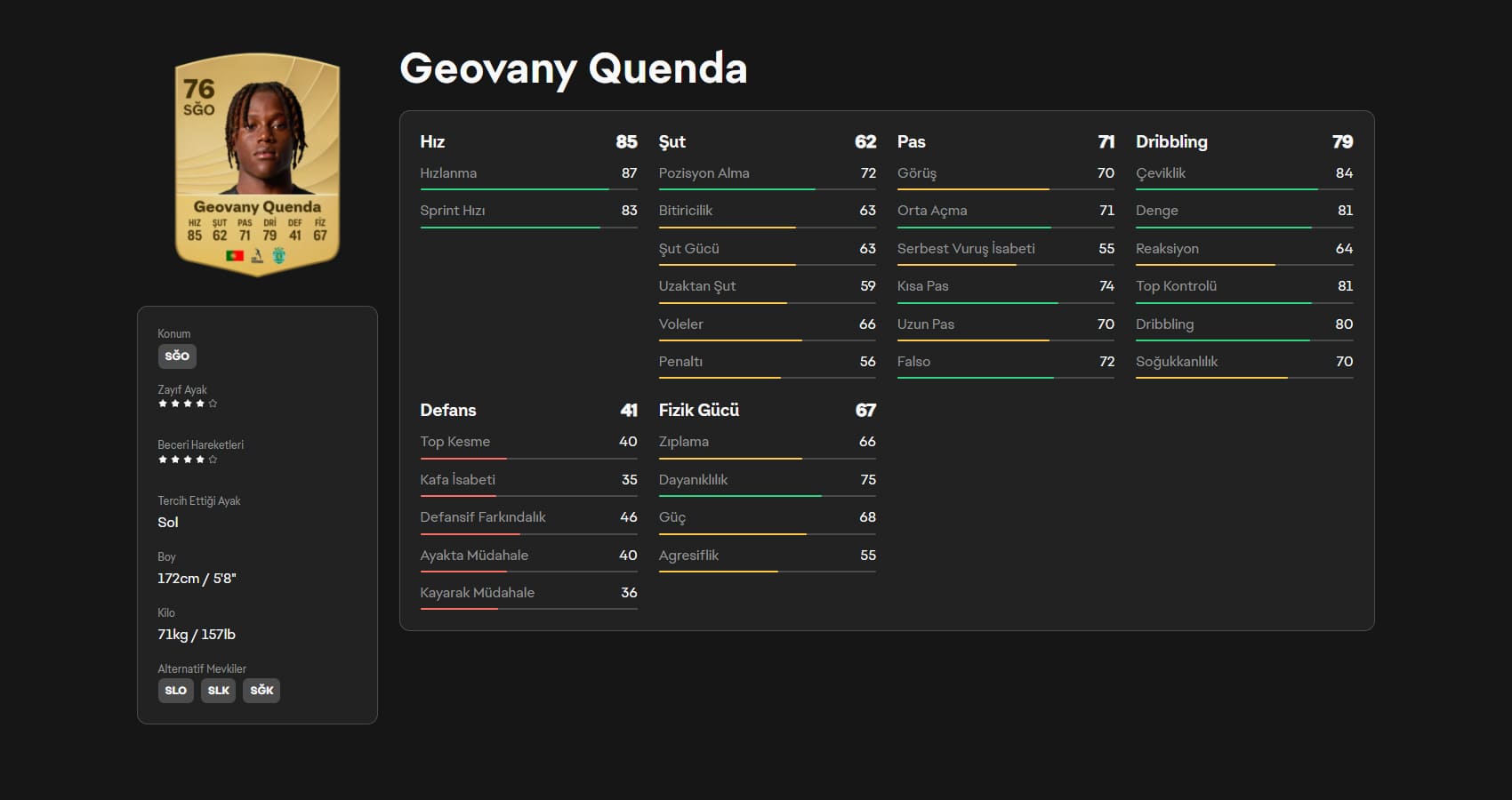The image size is (1512, 800).
Task: Click the Kayarak Müdahale stat bar
Action: coord(528,608)
